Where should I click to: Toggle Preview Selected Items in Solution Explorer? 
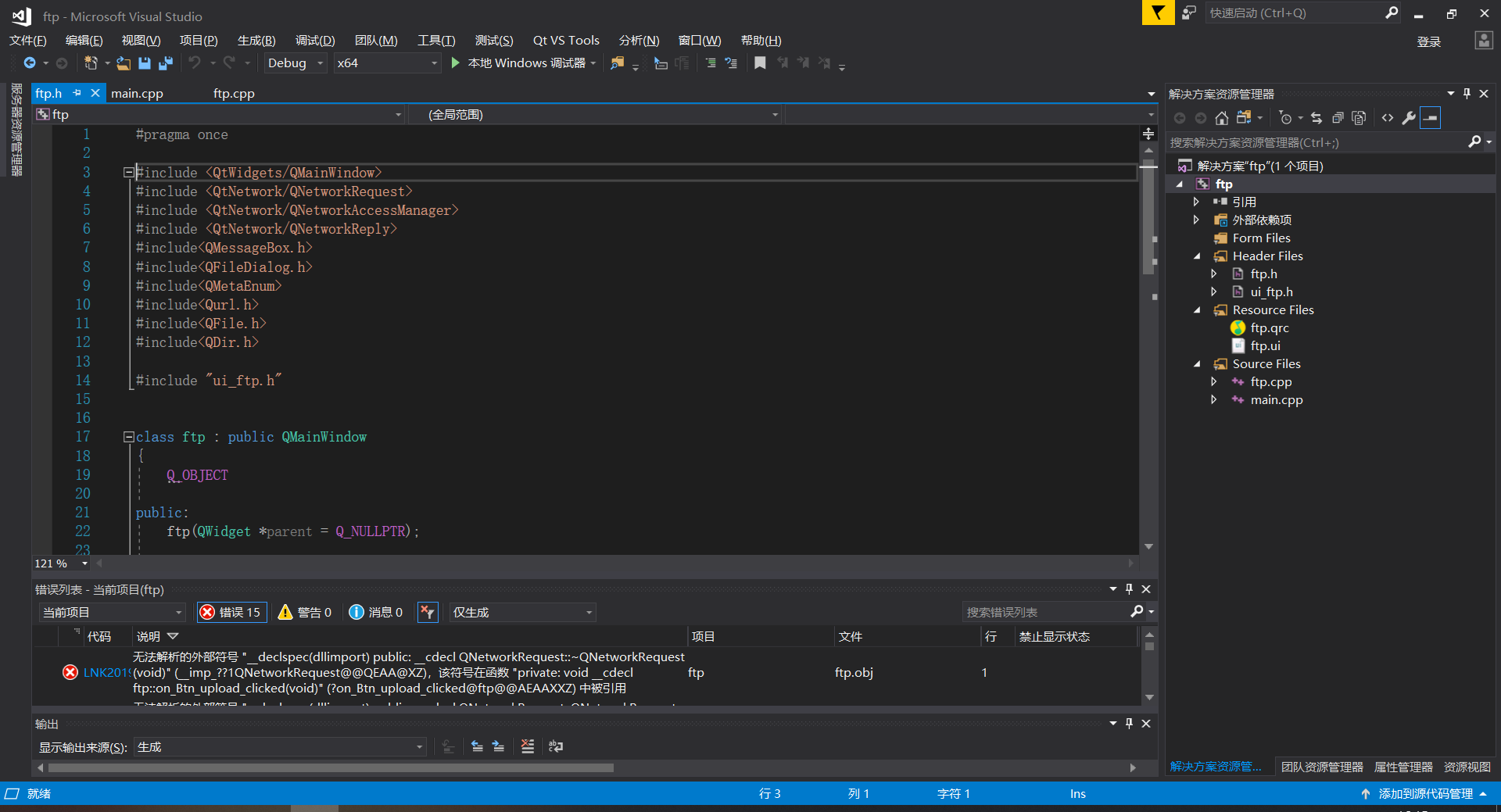coord(1430,118)
